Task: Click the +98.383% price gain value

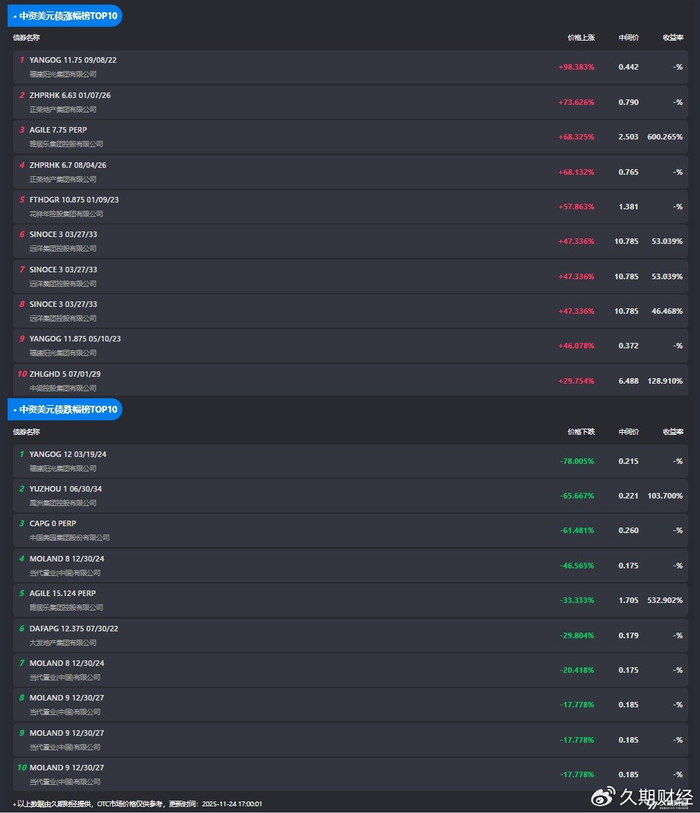Action: tap(576, 67)
